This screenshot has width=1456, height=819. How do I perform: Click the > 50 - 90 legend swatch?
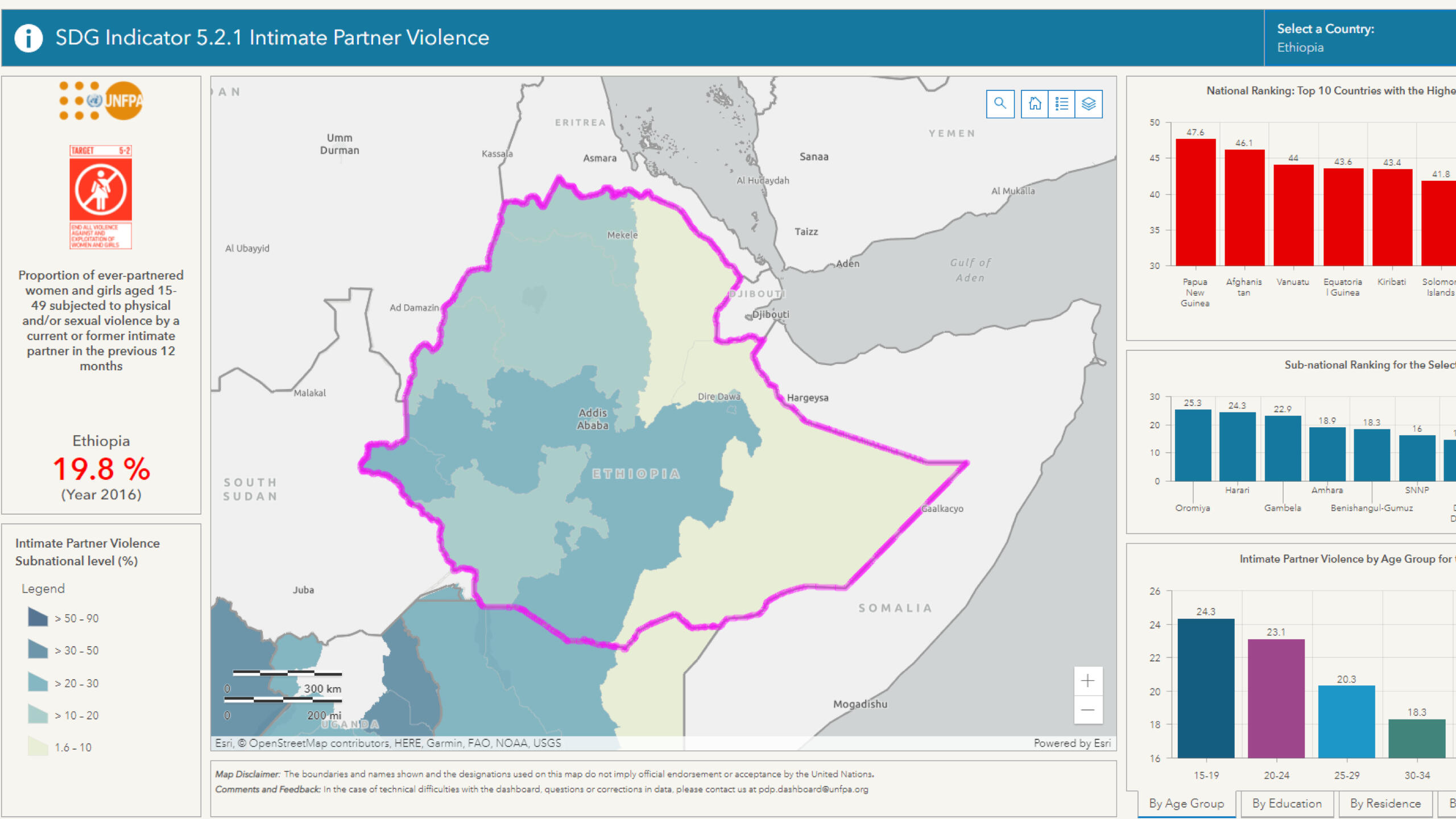click(38, 618)
